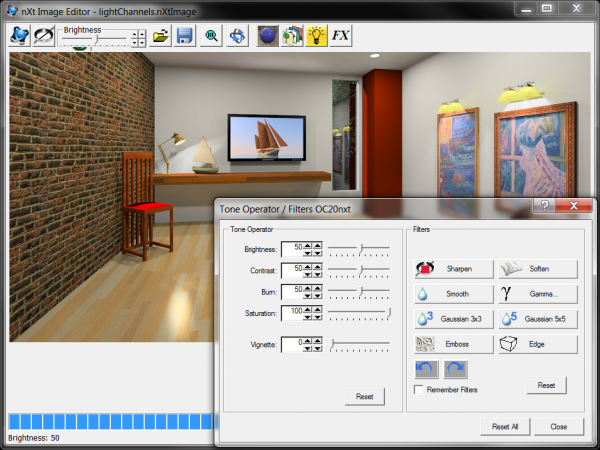Viewport: 600px width, 450px height.
Task: Undo the last filter with the left blue arrow
Action: click(426, 369)
